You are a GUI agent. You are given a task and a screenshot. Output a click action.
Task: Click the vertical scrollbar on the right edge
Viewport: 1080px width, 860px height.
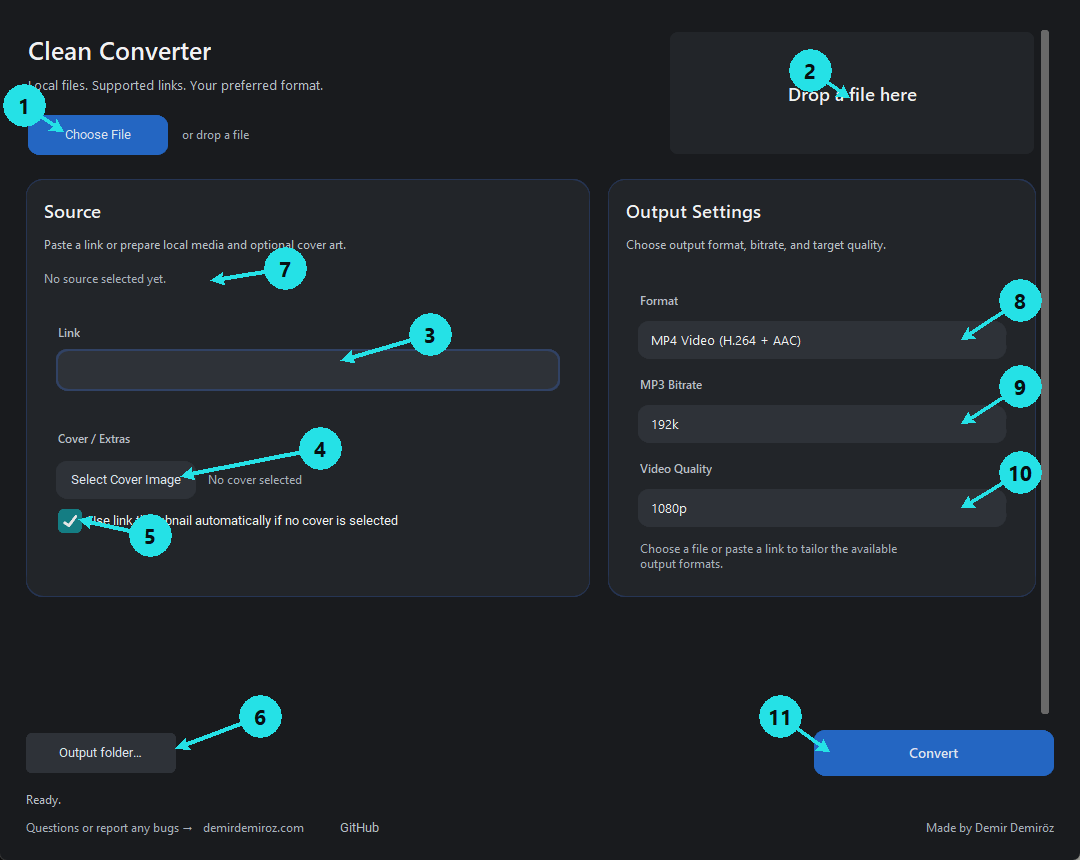click(1045, 372)
